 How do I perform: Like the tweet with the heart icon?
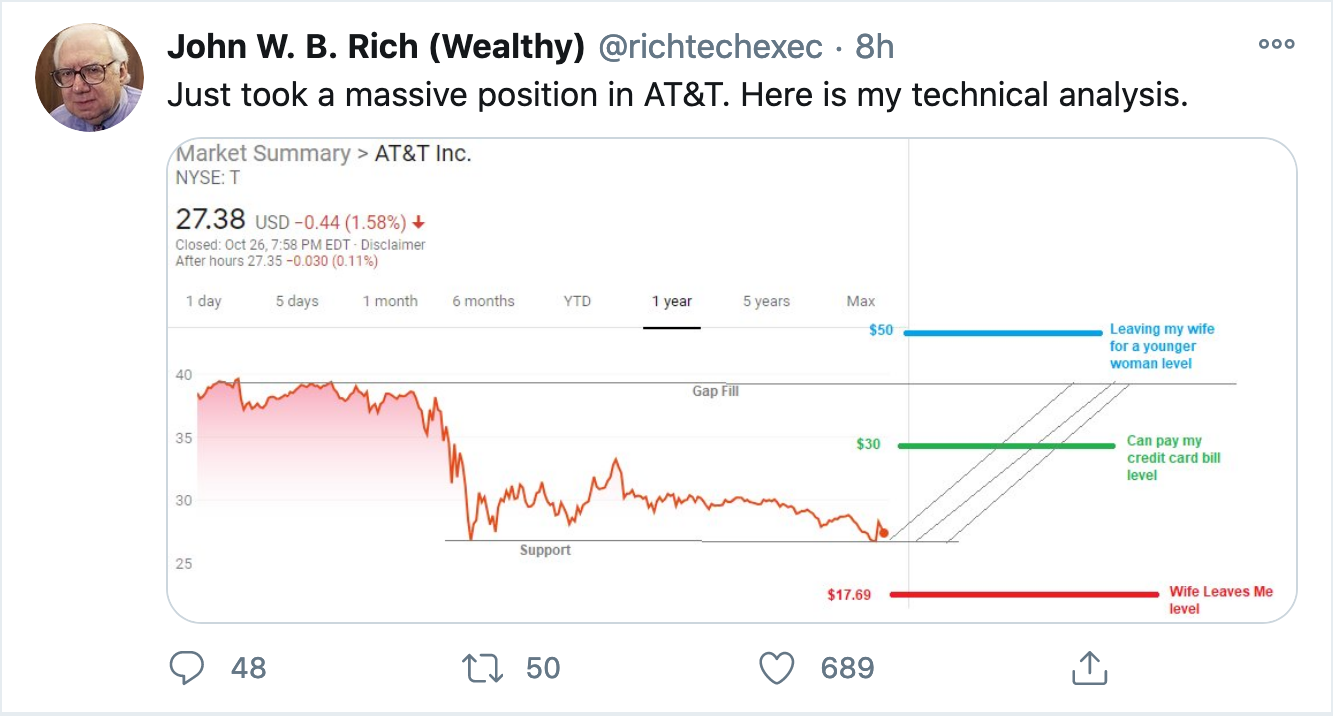point(777,667)
